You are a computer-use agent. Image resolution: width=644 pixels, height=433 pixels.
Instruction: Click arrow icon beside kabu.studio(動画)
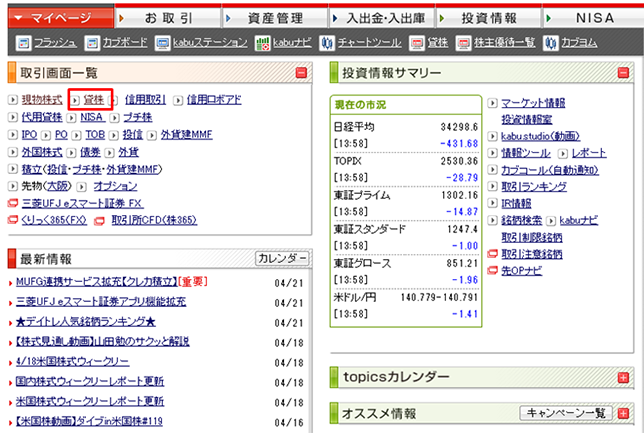click(492, 136)
